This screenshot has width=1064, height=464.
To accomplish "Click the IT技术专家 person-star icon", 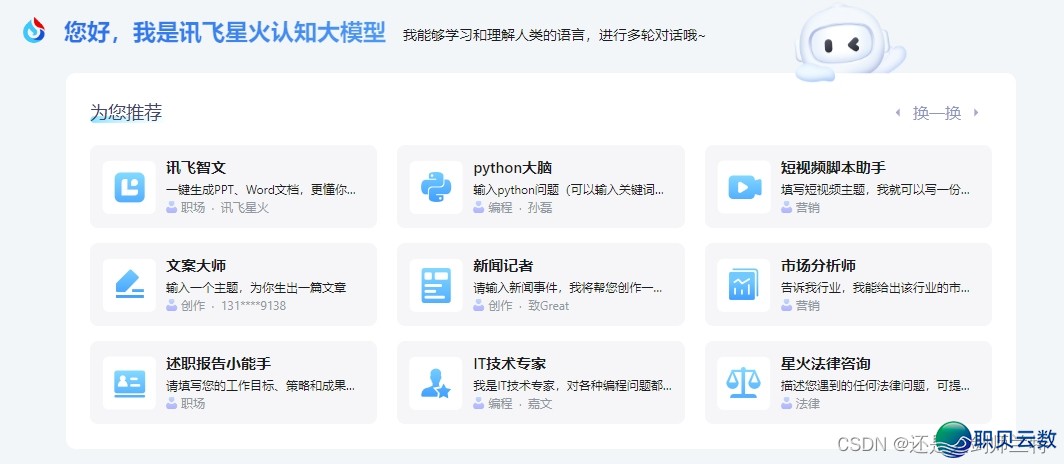I will pyautogui.click(x=436, y=383).
